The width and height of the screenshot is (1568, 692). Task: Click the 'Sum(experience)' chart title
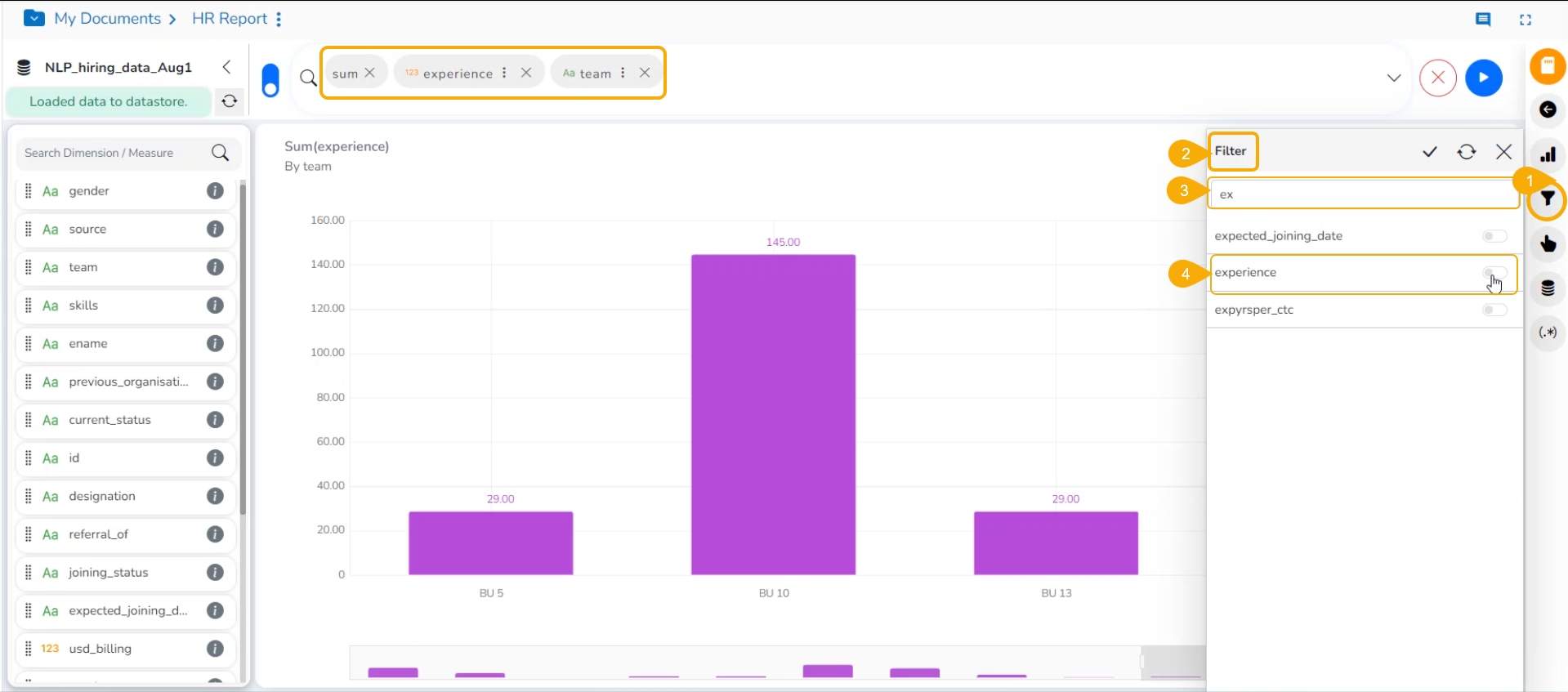point(337,146)
